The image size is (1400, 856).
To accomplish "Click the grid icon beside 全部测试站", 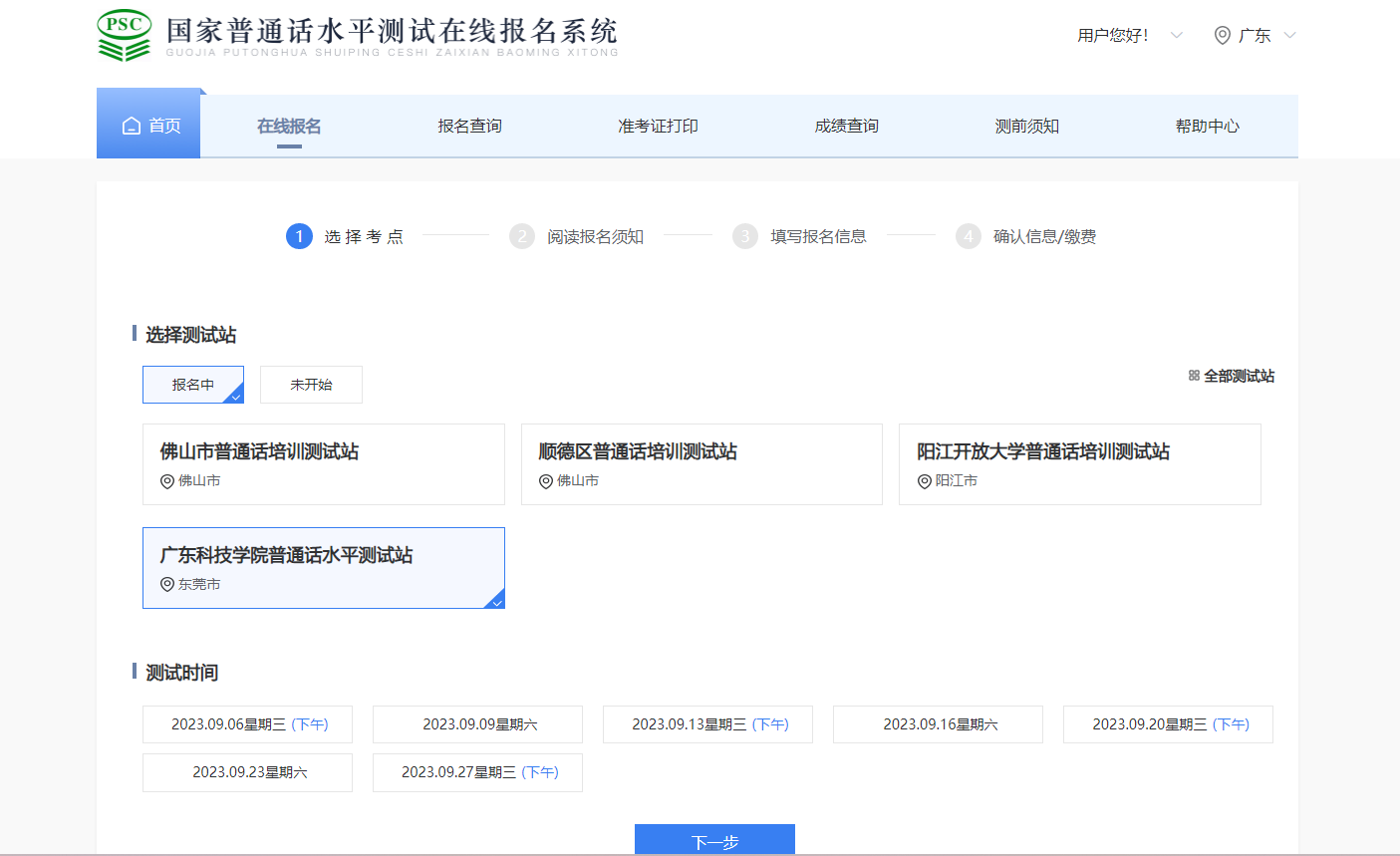I will click(1194, 376).
